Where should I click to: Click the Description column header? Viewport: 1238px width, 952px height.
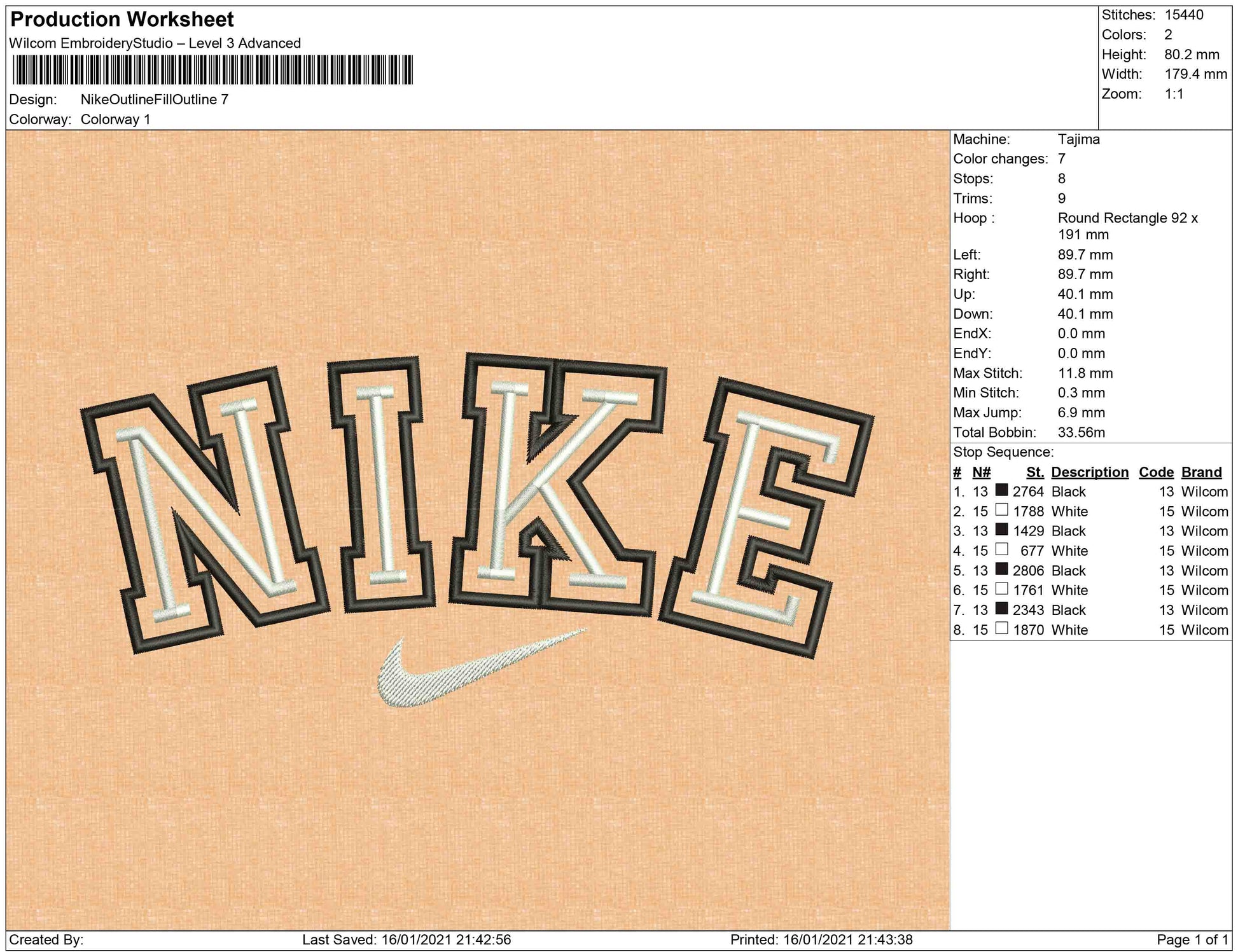(x=1089, y=472)
